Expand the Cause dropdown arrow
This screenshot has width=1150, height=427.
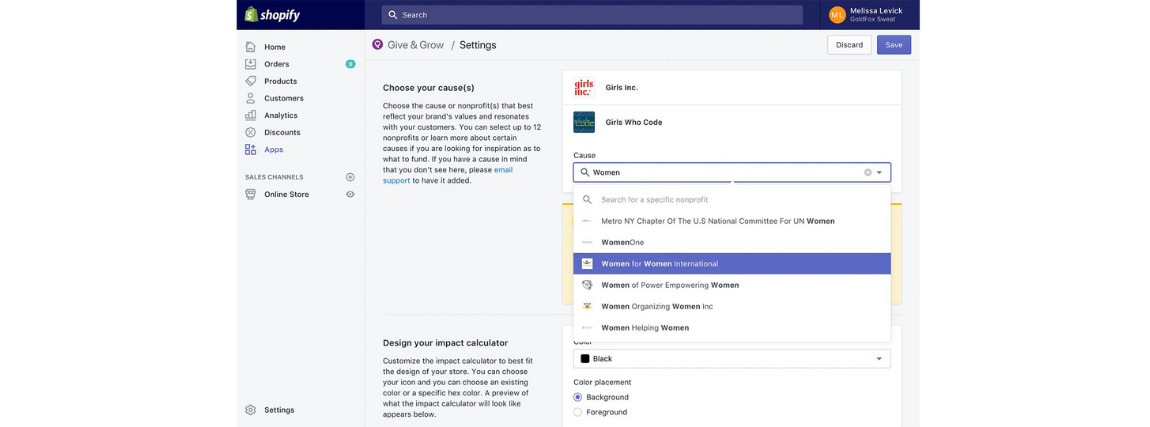coord(880,172)
